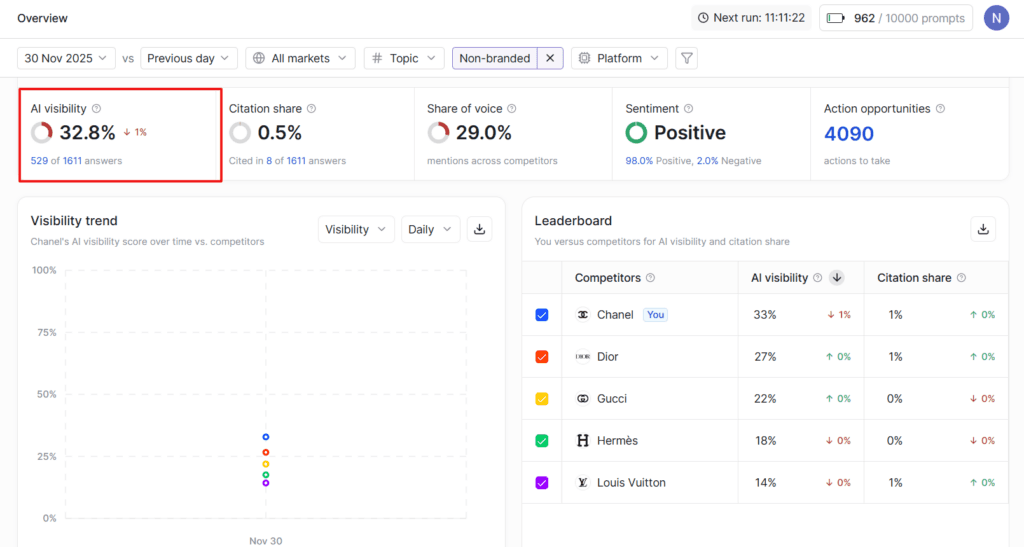Screen dimensions: 1024x547
Task: Click the Nov 30 axis label
Action: 266,540
